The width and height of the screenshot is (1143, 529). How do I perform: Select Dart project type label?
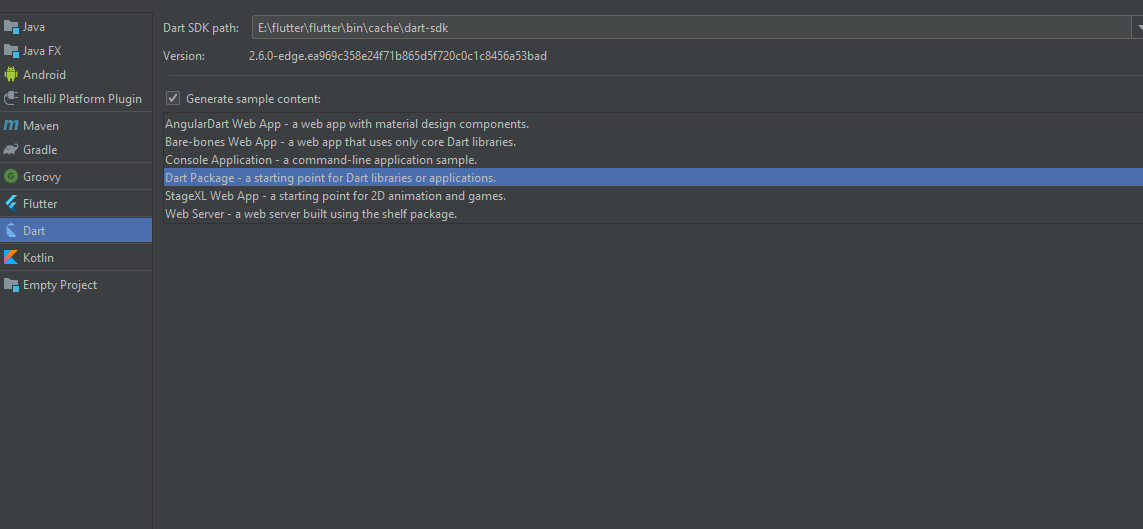coord(34,230)
